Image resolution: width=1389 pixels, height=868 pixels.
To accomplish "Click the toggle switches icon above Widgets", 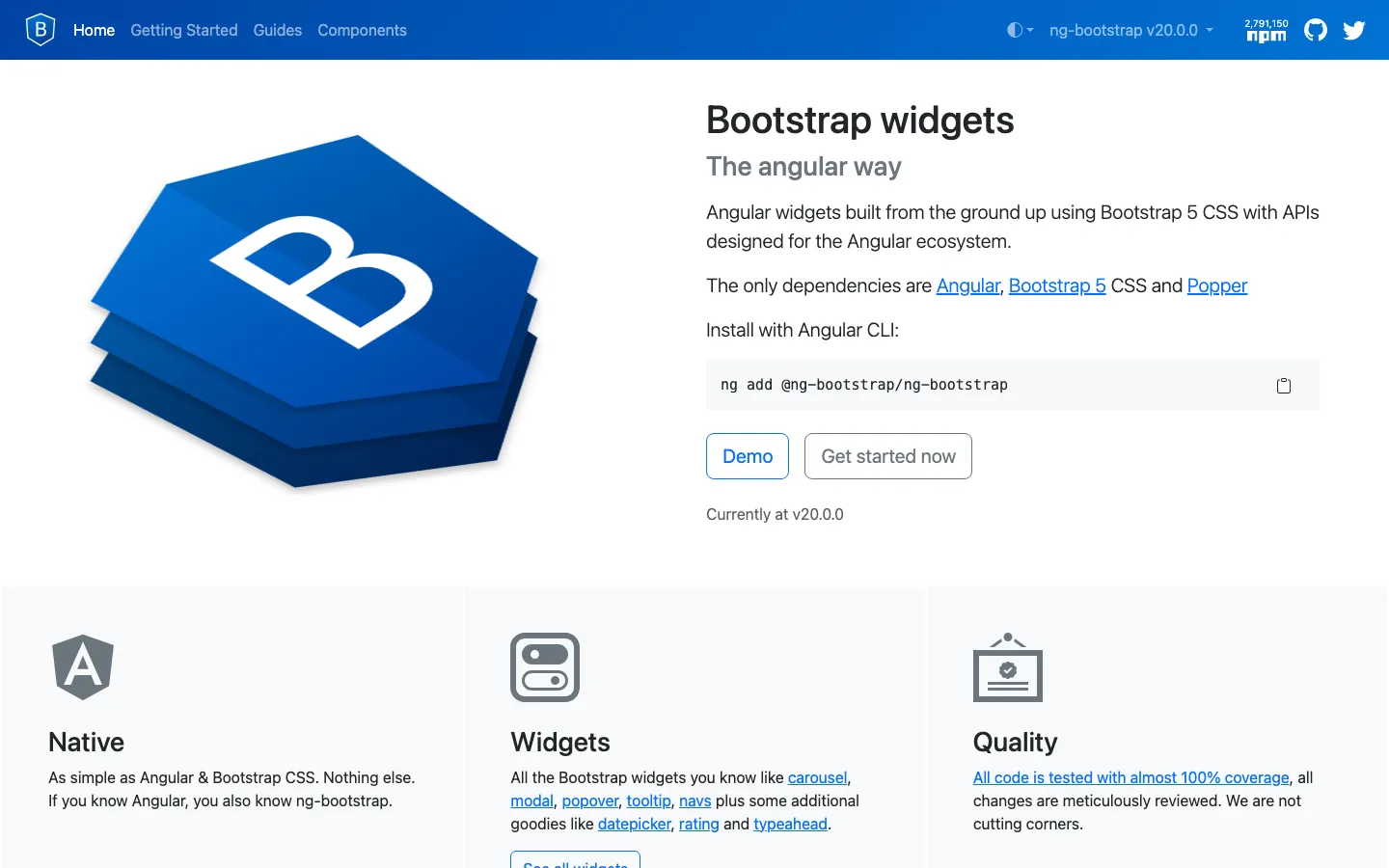I will tap(545, 667).
